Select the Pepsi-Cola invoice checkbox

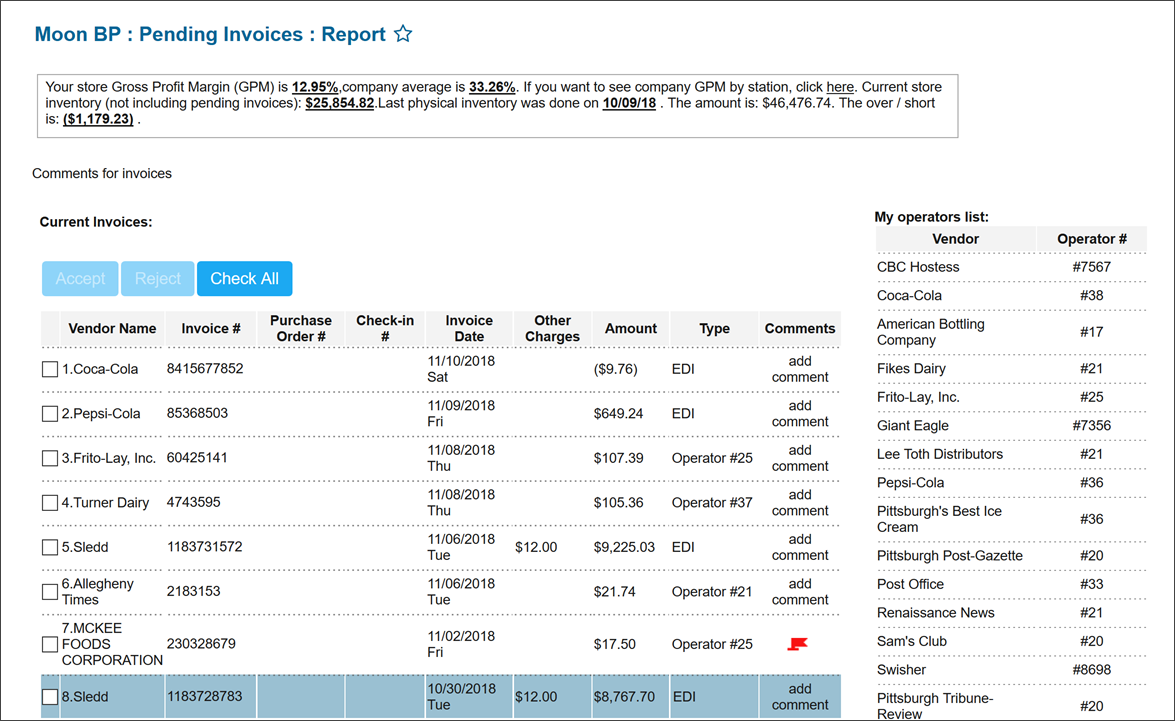point(50,414)
